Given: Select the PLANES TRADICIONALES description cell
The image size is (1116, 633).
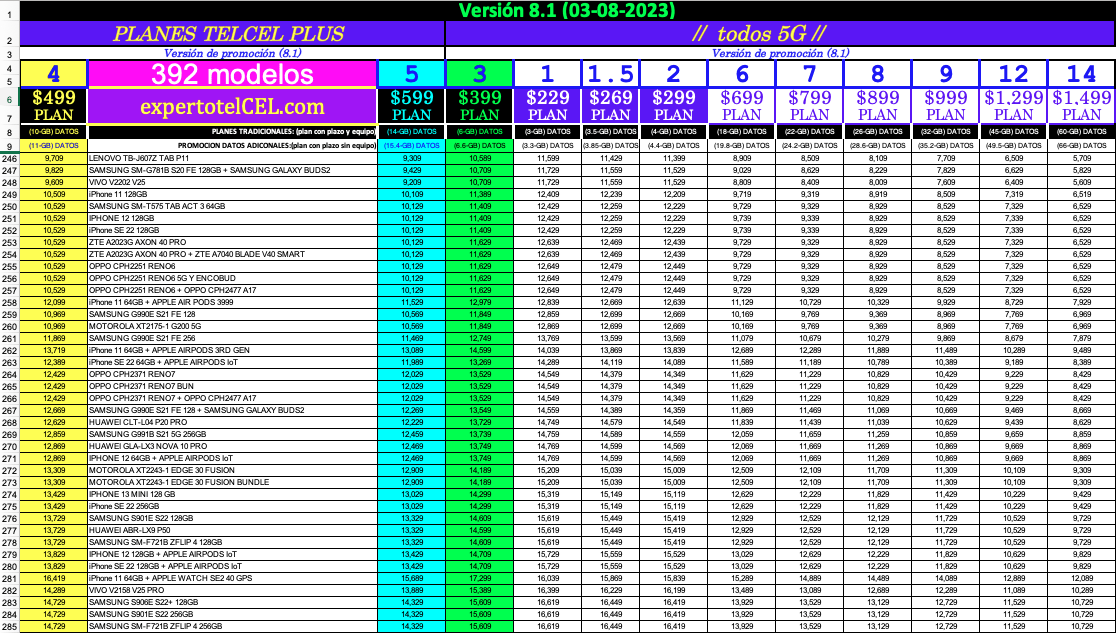Looking at the screenshot, I should [232, 132].
